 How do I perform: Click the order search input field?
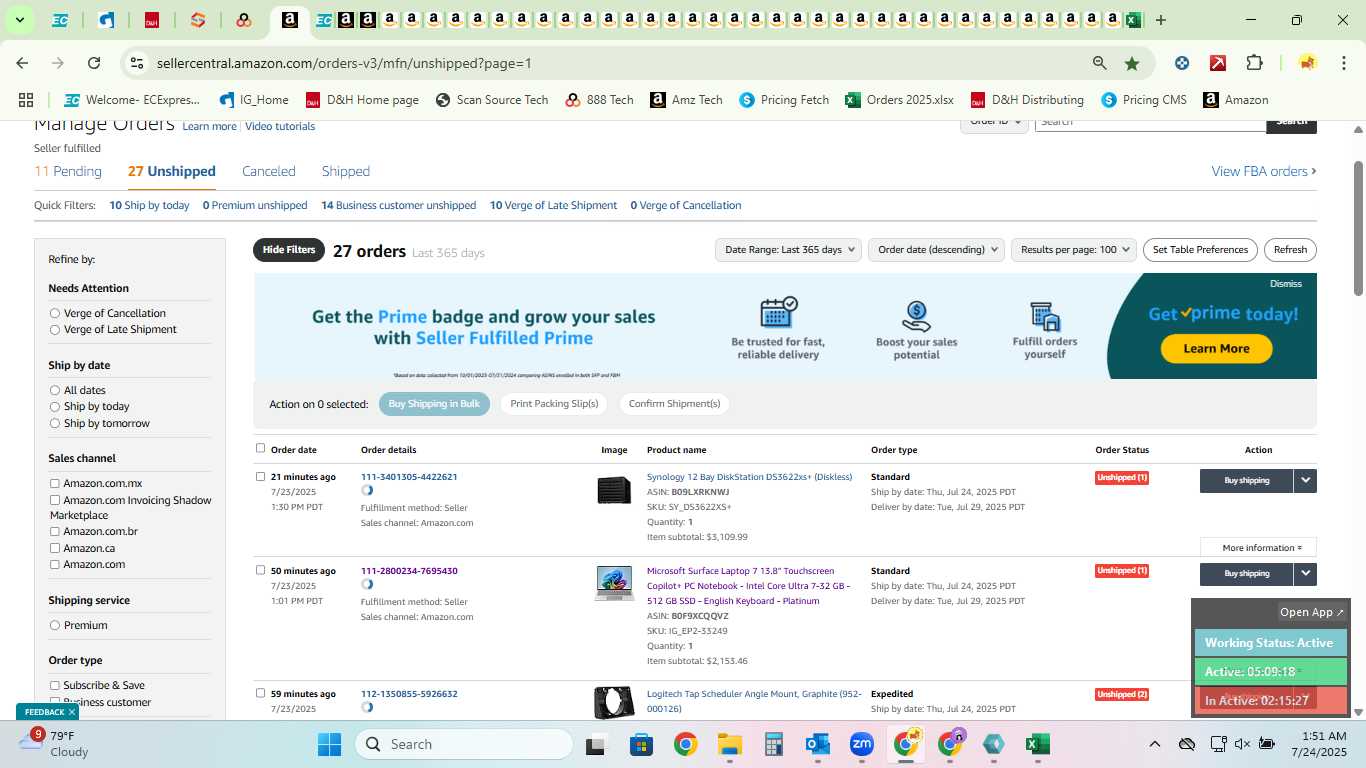click(x=1150, y=124)
